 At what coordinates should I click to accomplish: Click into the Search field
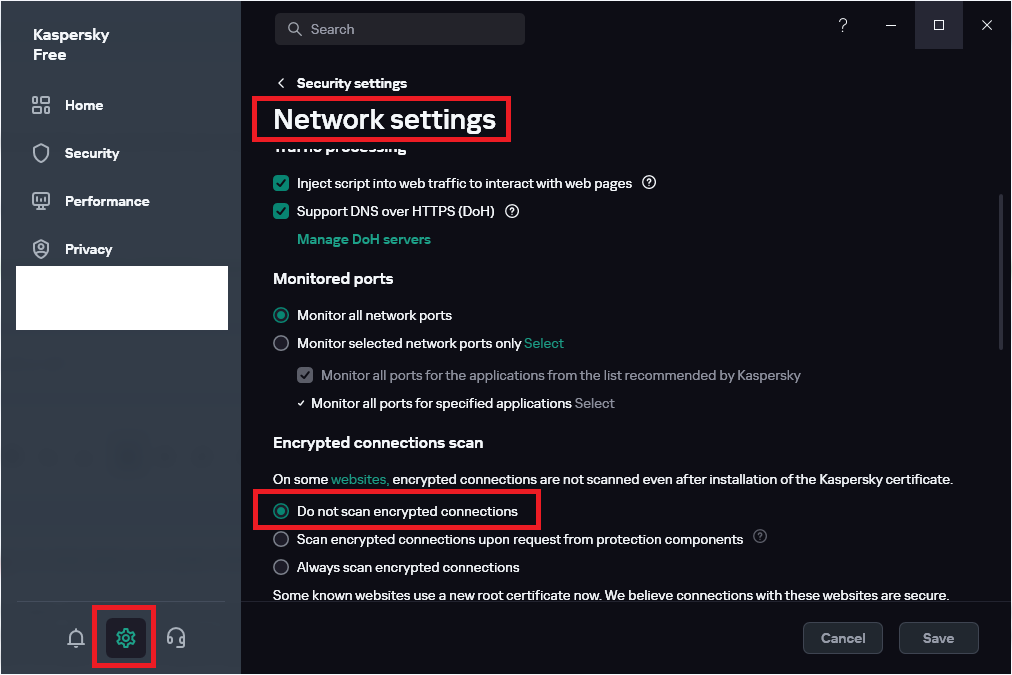point(400,29)
